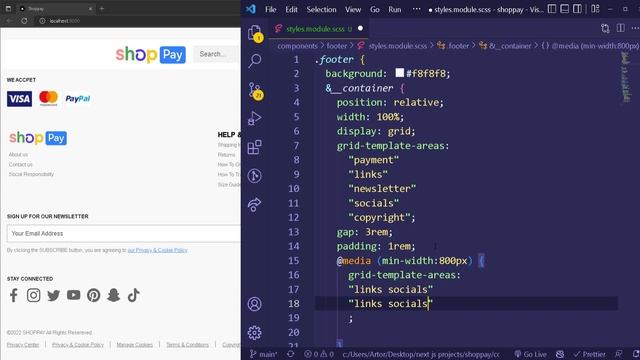
Task: Click the notifications bell in status bar
Action: 636,354
